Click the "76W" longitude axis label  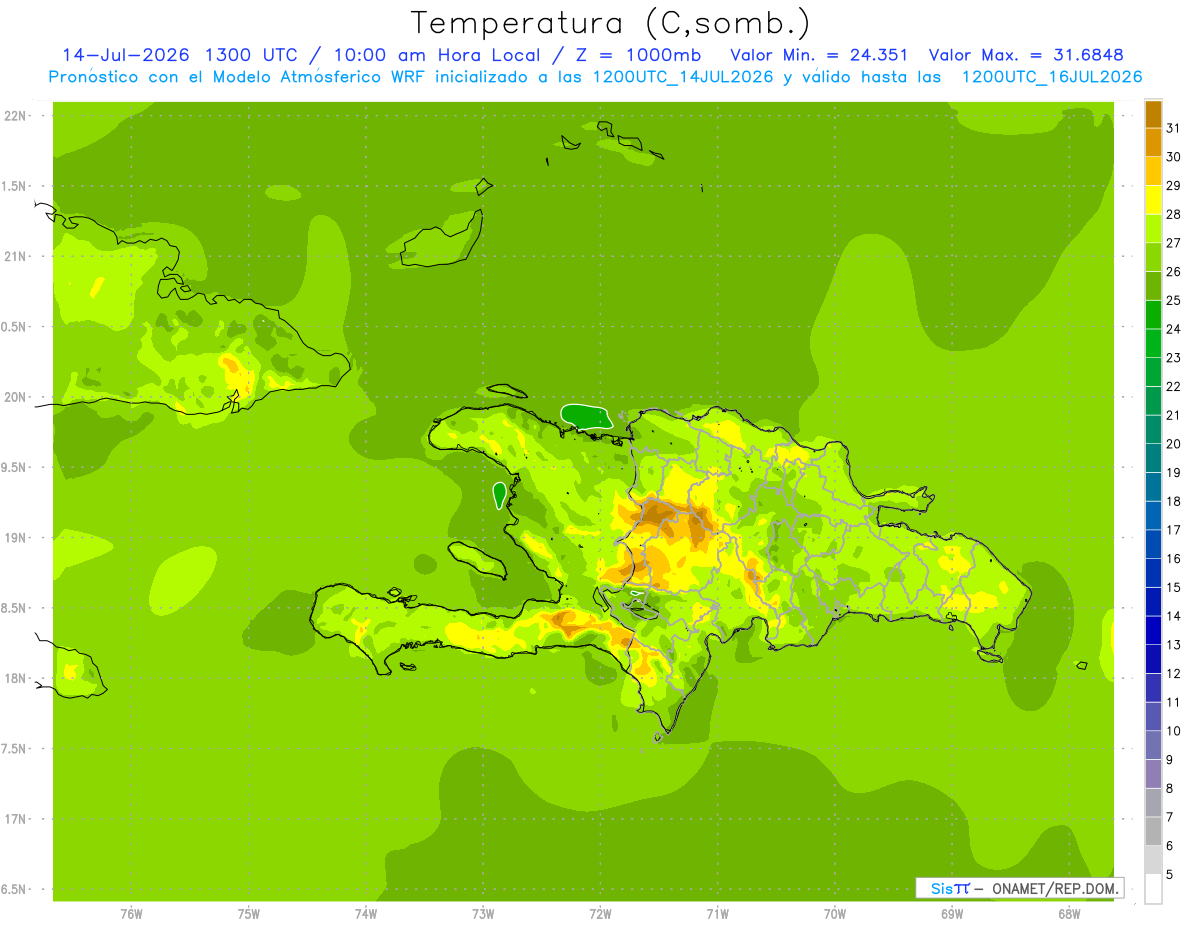click(131, 913)
